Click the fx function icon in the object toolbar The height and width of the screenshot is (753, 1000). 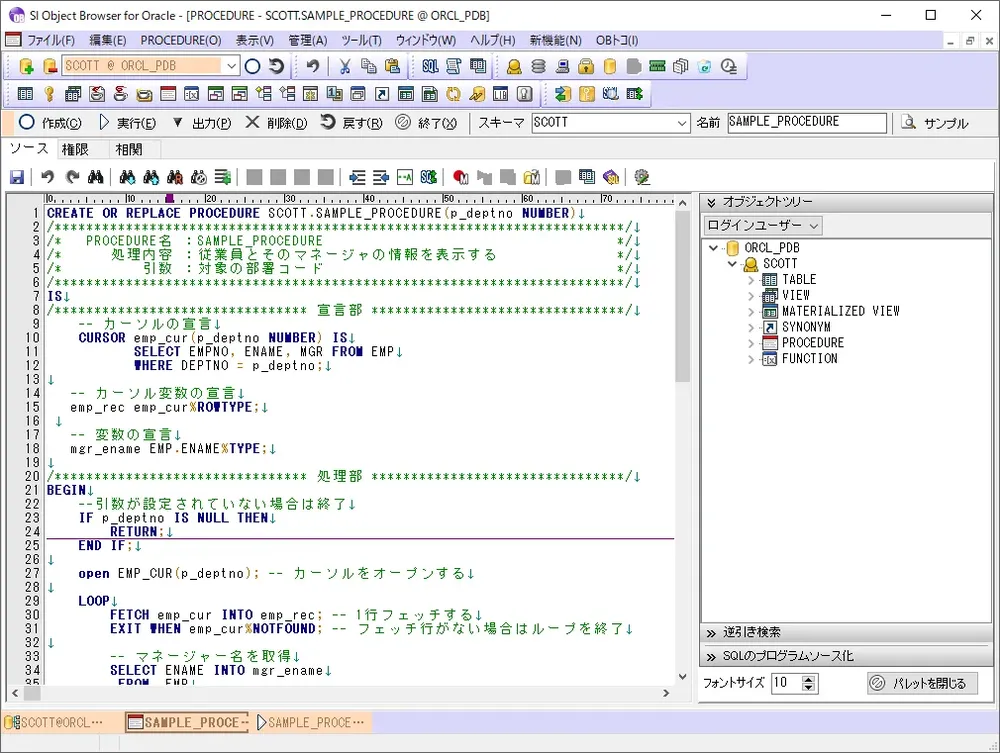pyautogui.click(x=191, y=94)
